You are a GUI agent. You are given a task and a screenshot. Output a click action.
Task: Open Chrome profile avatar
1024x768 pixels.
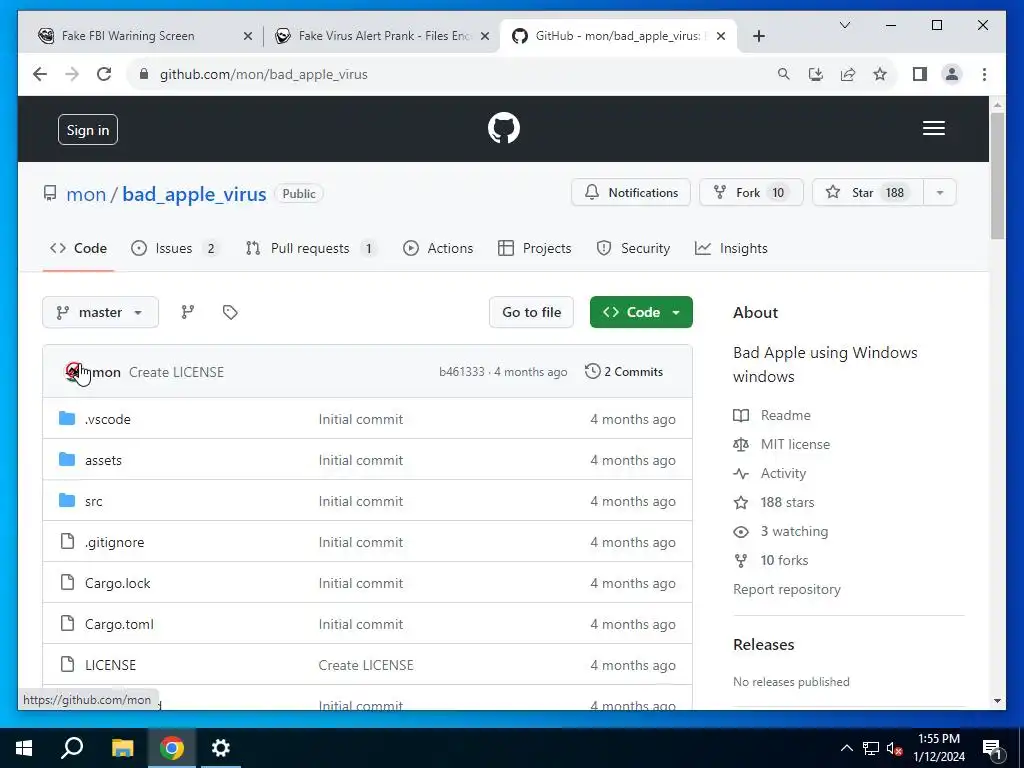(x=952, y=74)
